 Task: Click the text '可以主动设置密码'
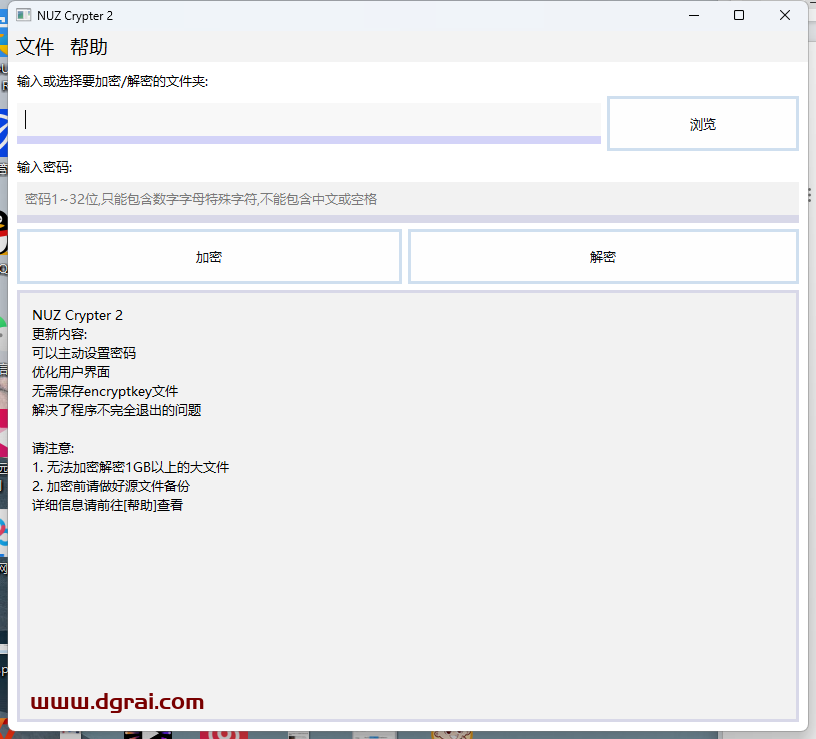(84, 353)
